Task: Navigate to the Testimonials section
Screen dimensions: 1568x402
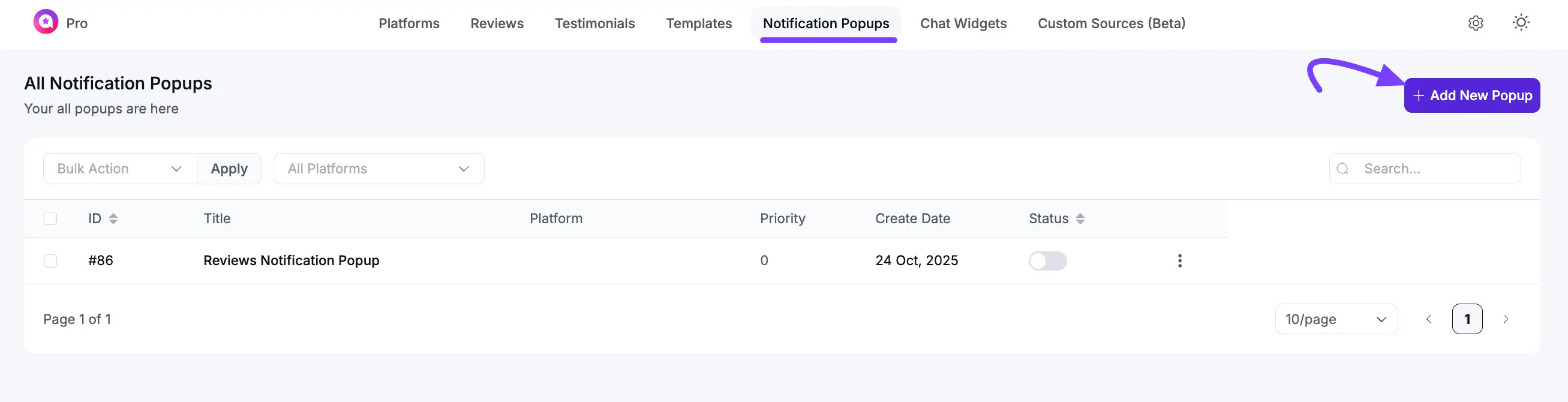Action: [x=594, y=23]
